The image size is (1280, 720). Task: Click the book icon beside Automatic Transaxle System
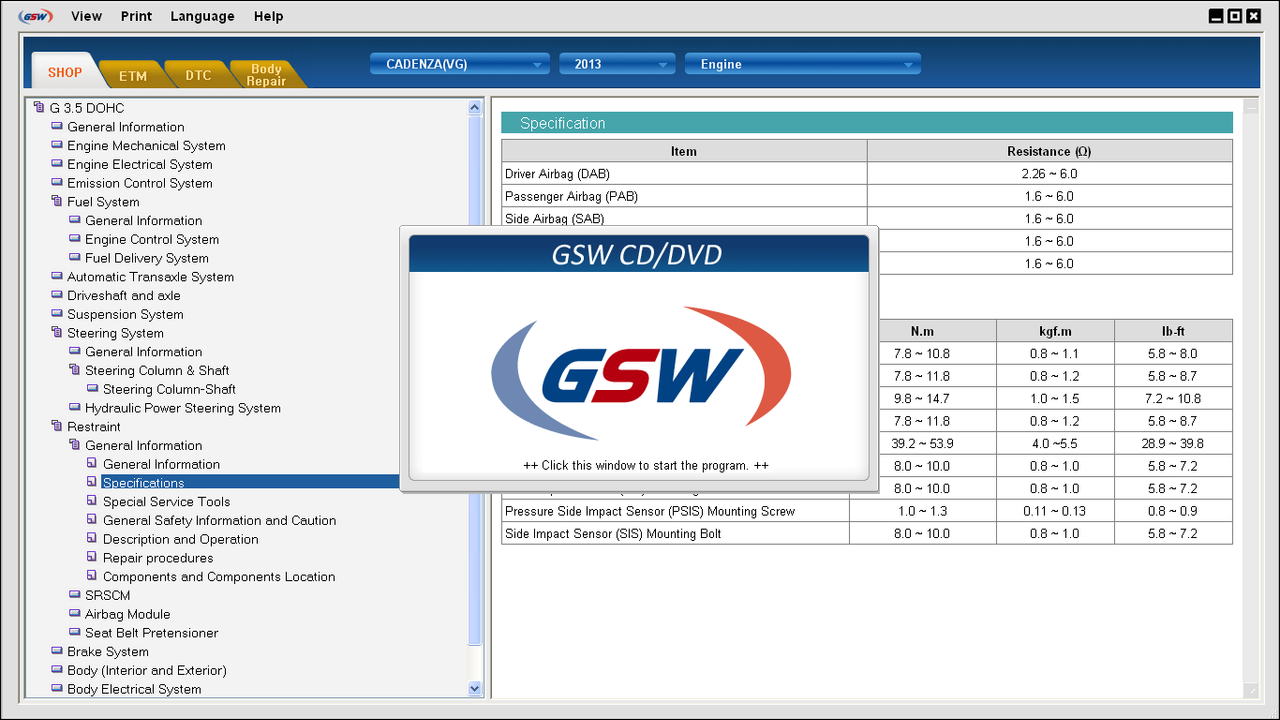click(x=57, y=277)
